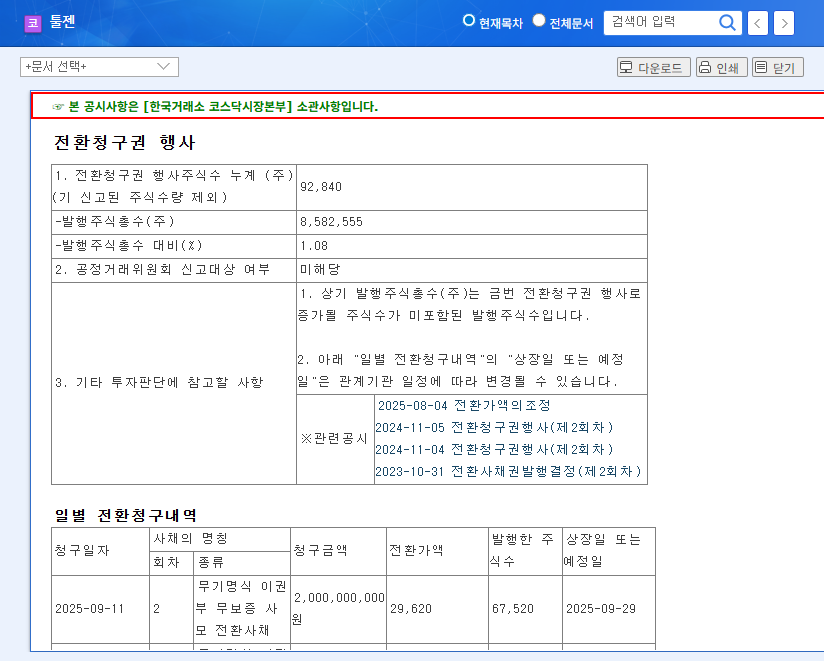Go to next search result arrow
Image resolution: width=824 pixels, height=661 pixels.
click(784, 23)
